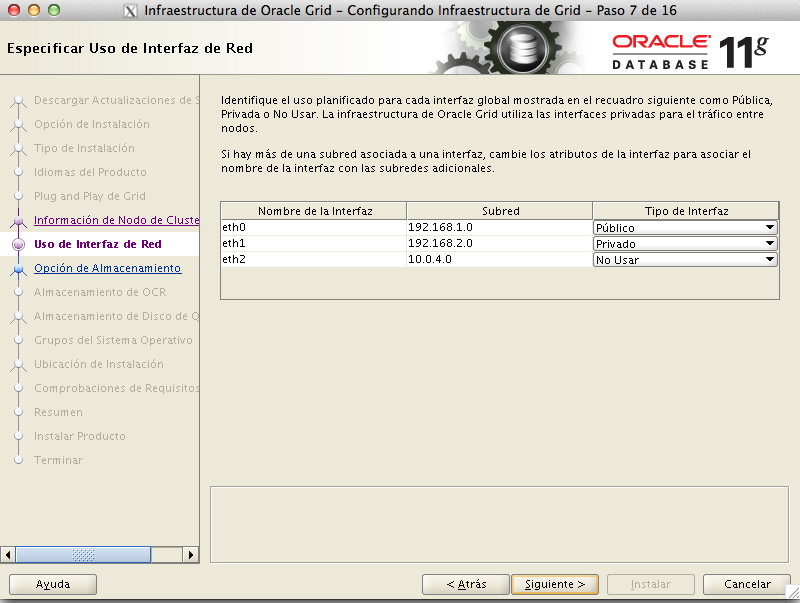The width and height of the screenshot is (800, 603).
Task: Click the X11 icon in title bar
Action: pyautogui.click(x=129, y=11)
